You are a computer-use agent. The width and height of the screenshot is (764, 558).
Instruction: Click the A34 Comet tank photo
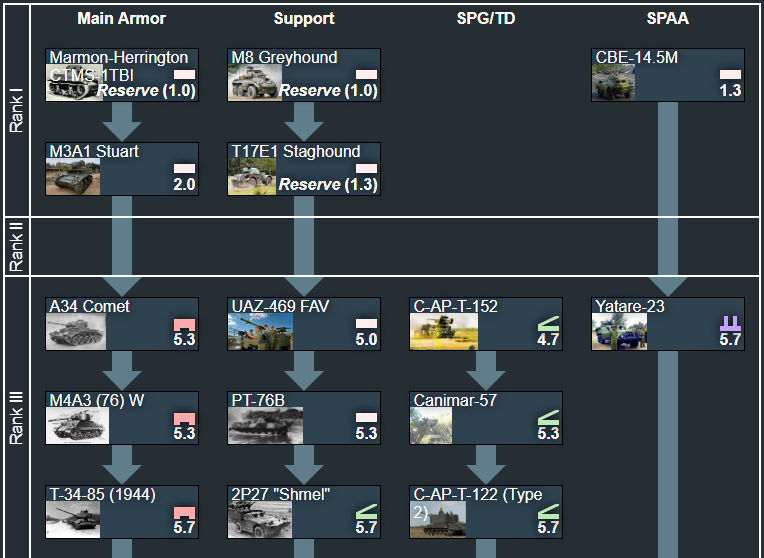[x=76, y=331]
